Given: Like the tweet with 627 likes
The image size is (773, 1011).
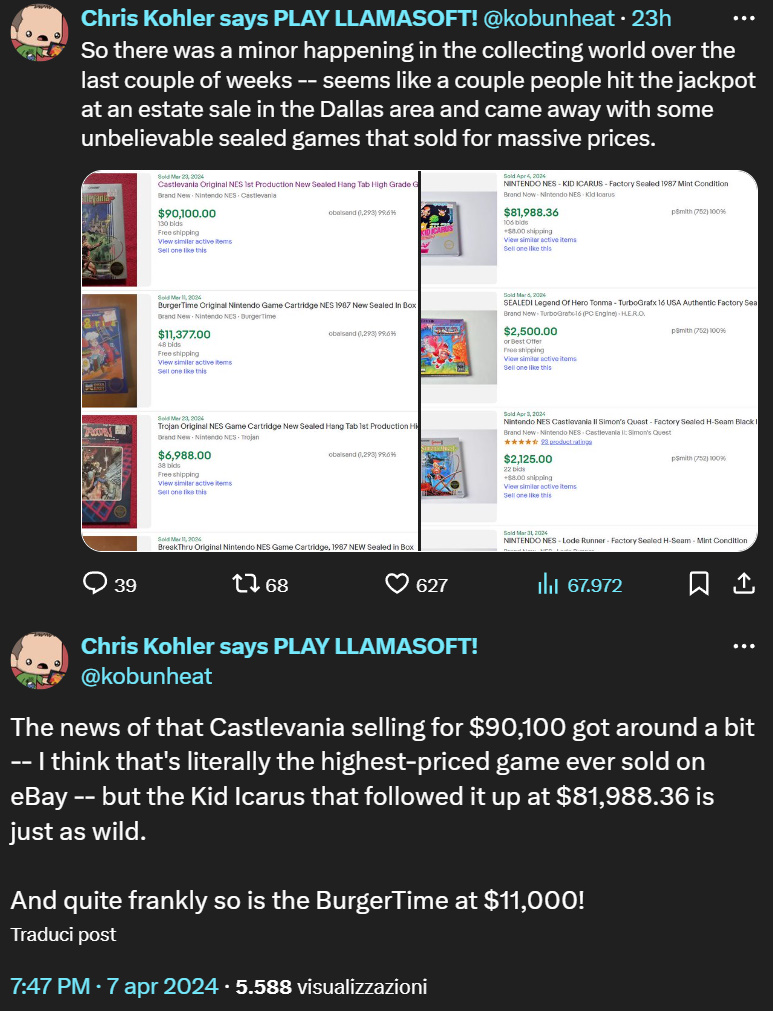Looking at the screenshot, I should (396, 584).
